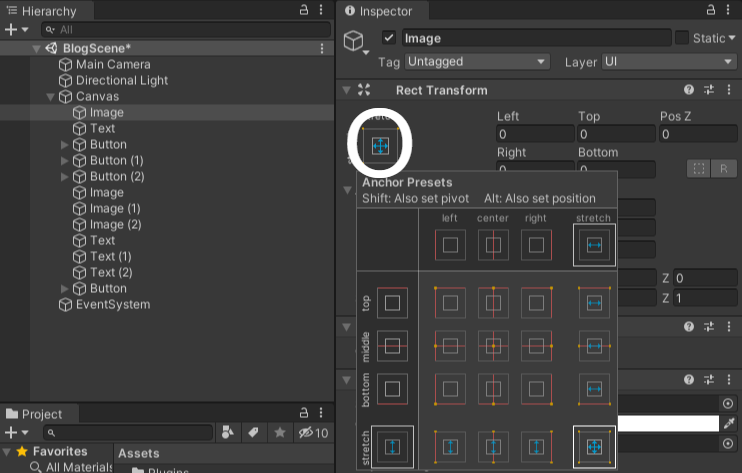Click the white color field swatch

coord(668,423)
